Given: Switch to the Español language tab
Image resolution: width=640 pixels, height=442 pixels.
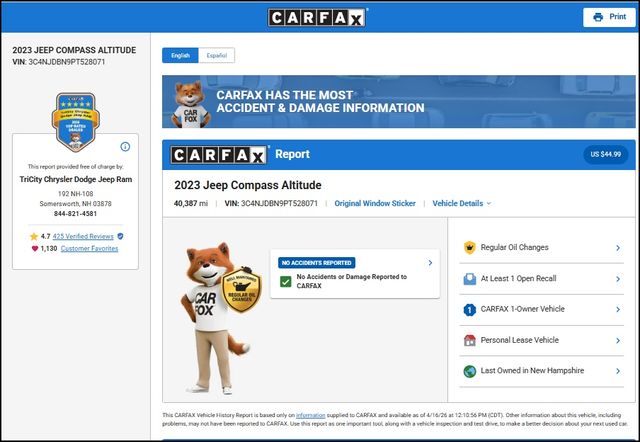Looking at the screenshot, I should click(216, 56).
